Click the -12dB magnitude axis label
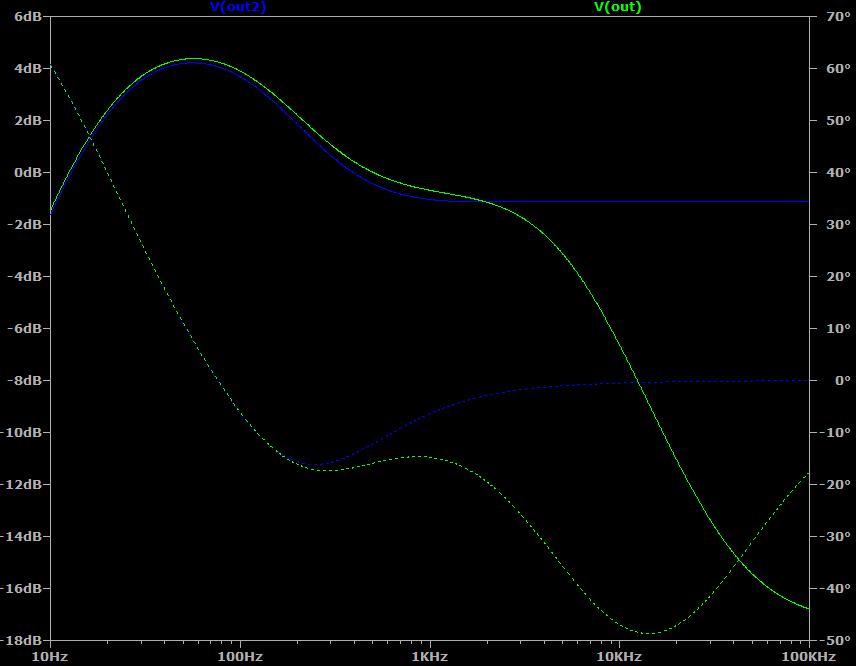856x666 pixels. (22, 484)
